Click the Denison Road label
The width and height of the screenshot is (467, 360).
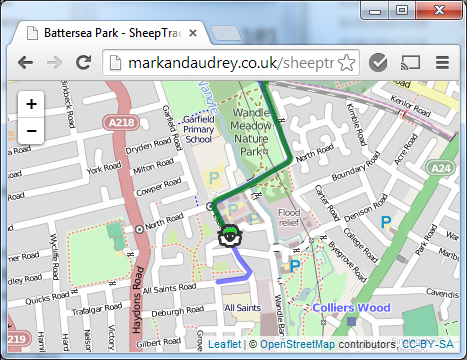[366, 208]
